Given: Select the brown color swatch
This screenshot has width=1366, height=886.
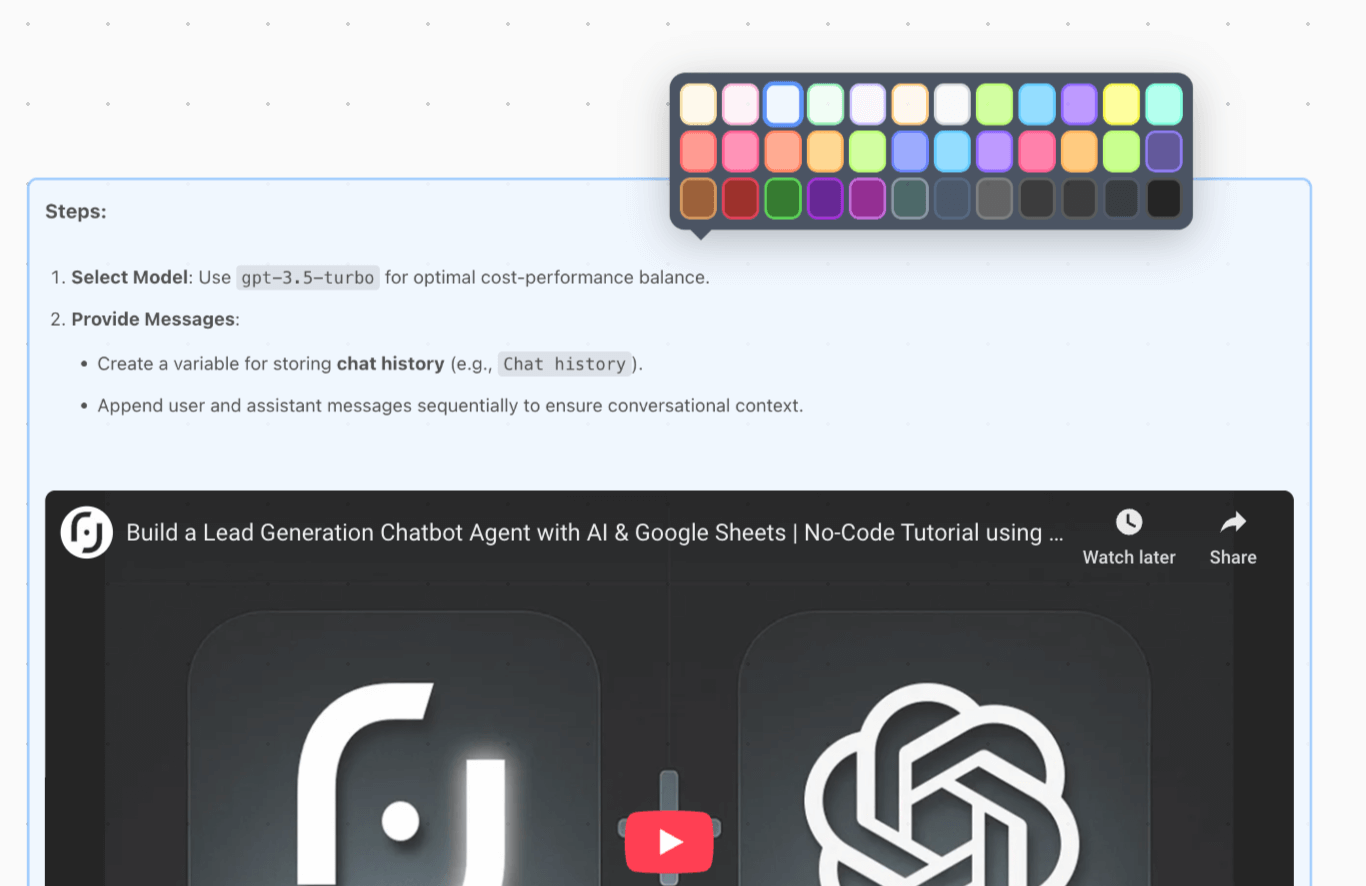Looking at the screenshot, I should [699, 198].
